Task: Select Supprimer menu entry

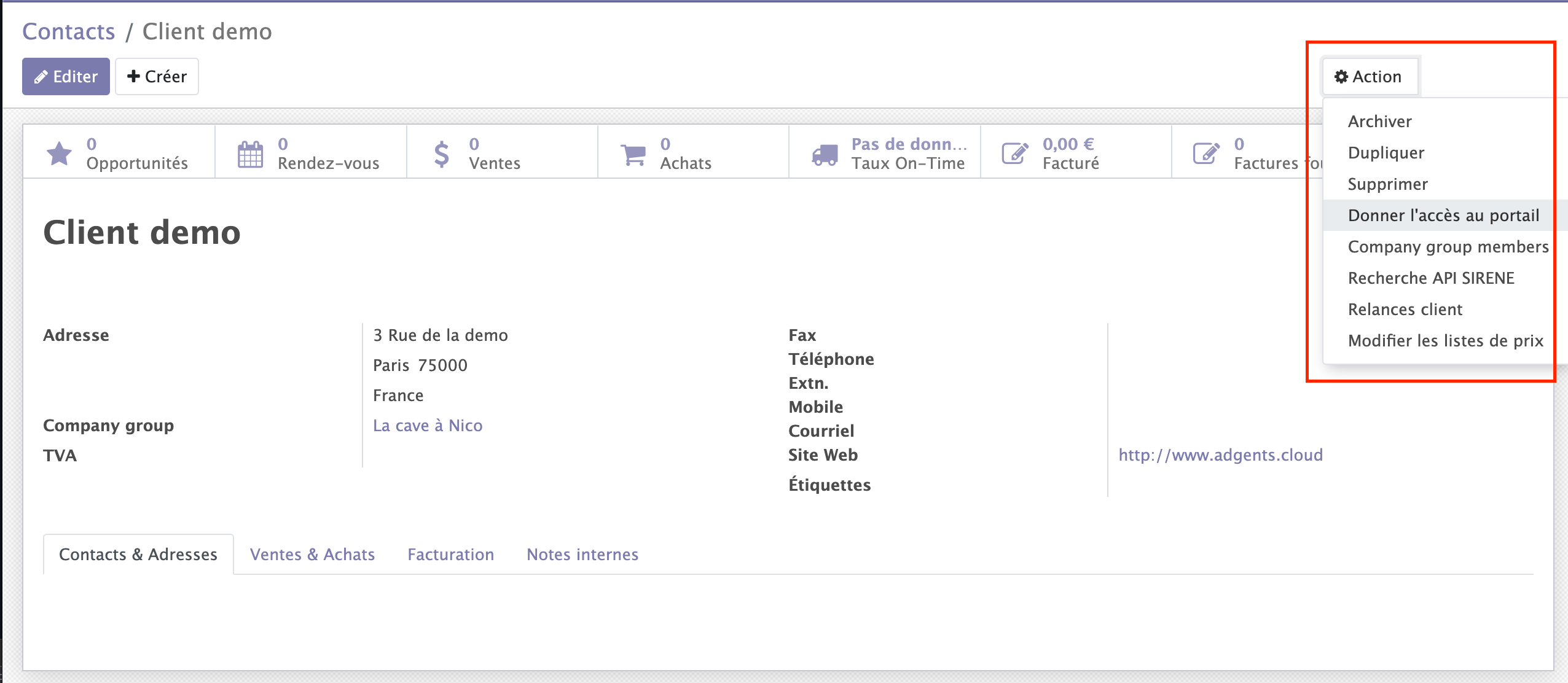Action: tap(1387, 184)
